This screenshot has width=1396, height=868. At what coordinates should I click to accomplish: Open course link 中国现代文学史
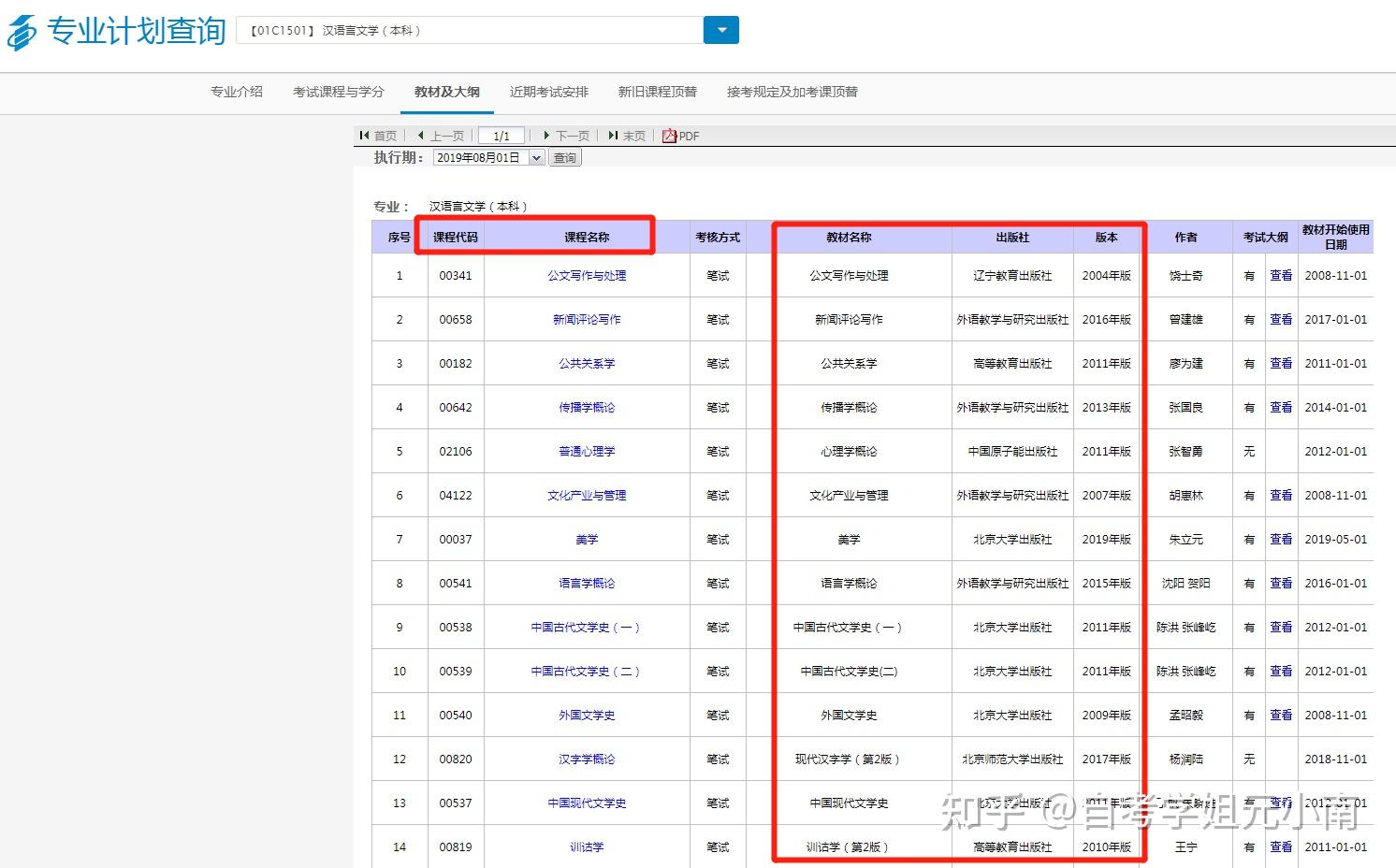click(587, 803)
